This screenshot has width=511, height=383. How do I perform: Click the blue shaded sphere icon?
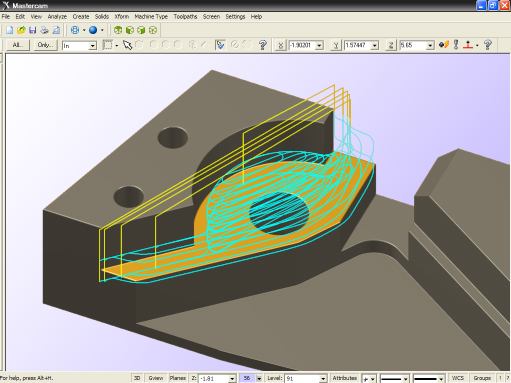click(93, 30)
